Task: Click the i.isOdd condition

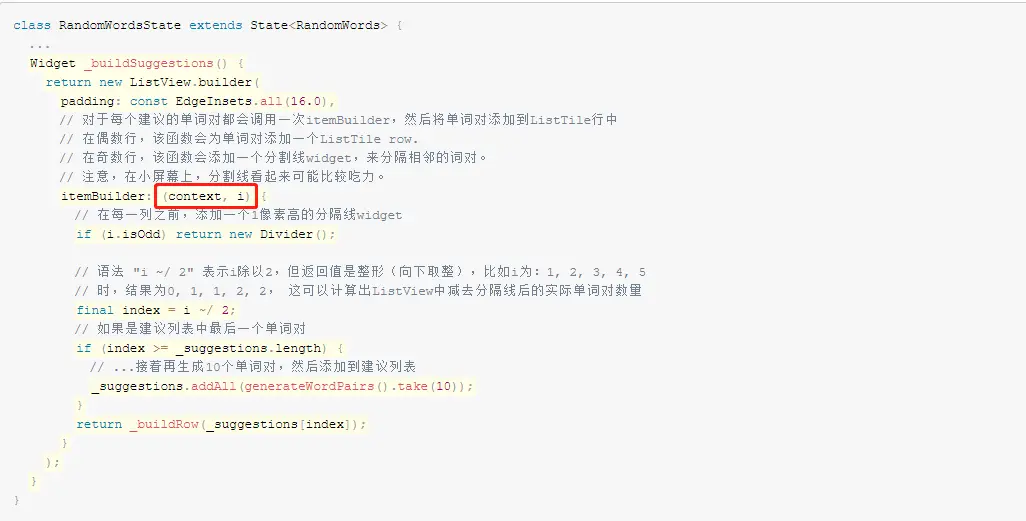Action: pyautogui.click(x=134, y=234)
